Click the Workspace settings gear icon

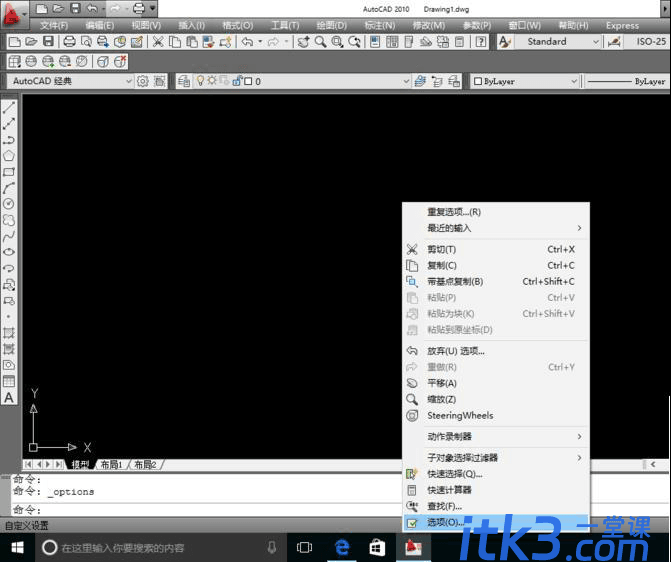tap(143, 81)
